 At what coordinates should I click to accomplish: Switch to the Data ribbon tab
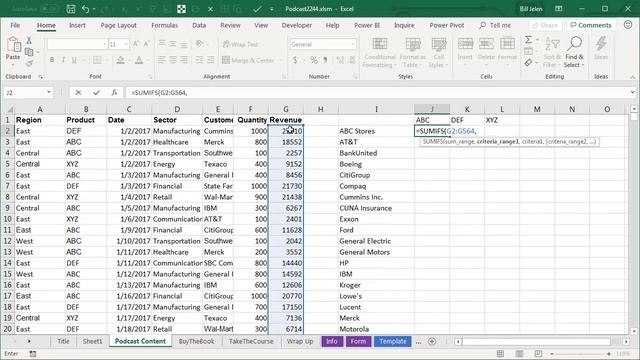(199, 25)
